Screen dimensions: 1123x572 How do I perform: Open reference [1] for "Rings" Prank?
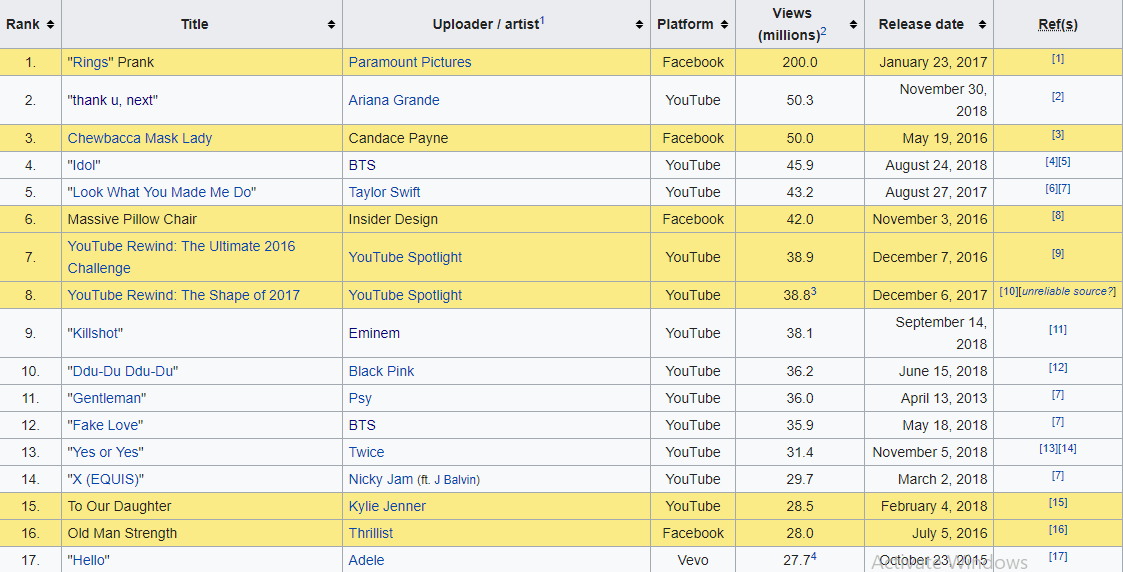[1058, 59]
